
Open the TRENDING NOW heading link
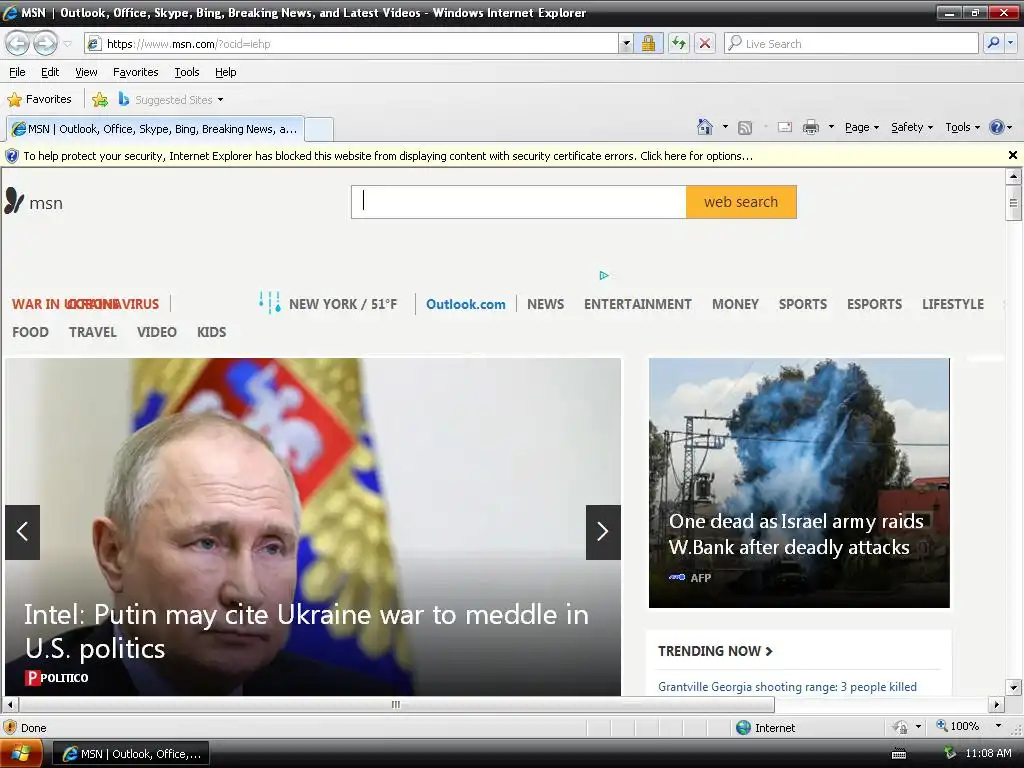(715, 651)
